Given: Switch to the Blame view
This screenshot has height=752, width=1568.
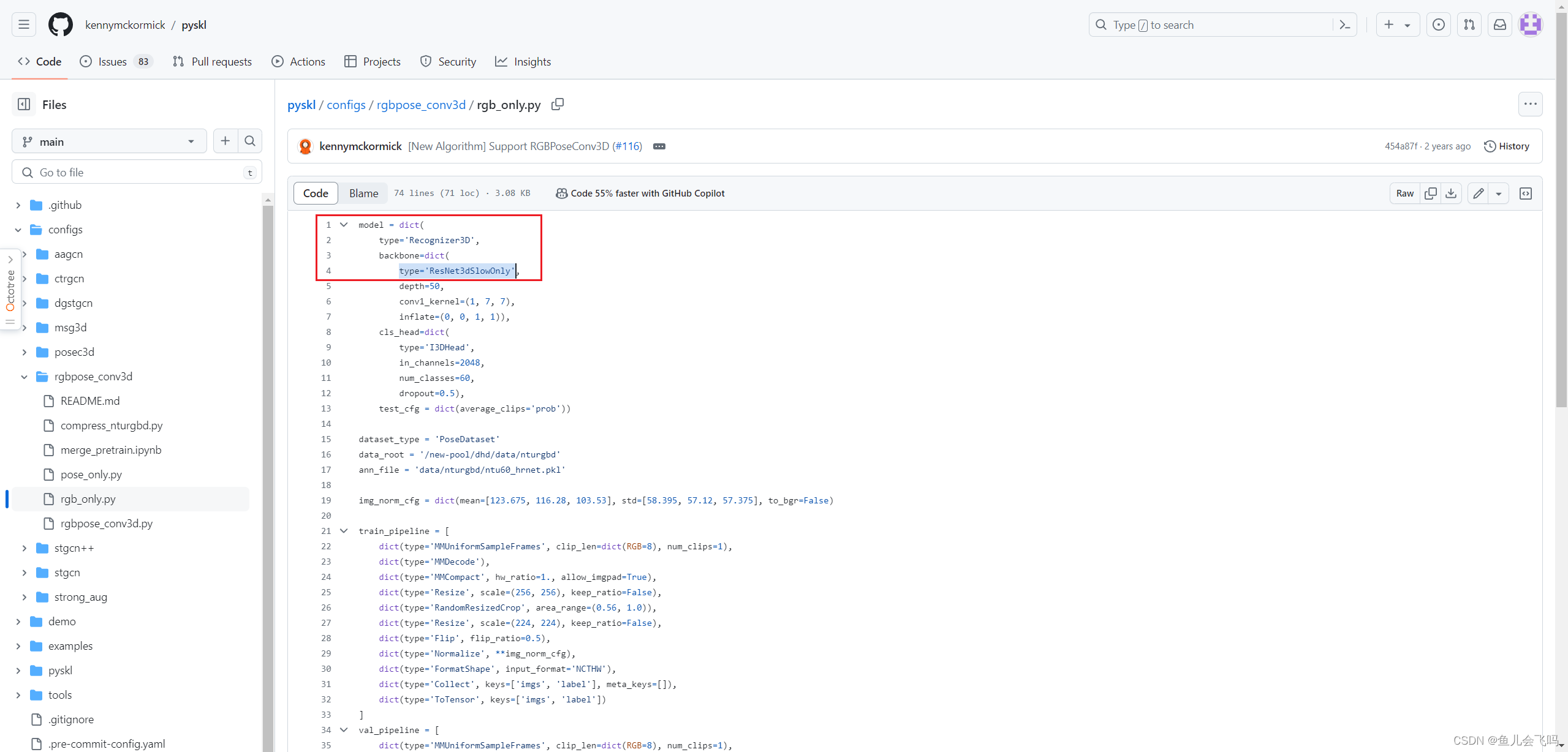Looking at the screenshot, I should point(363,194).
